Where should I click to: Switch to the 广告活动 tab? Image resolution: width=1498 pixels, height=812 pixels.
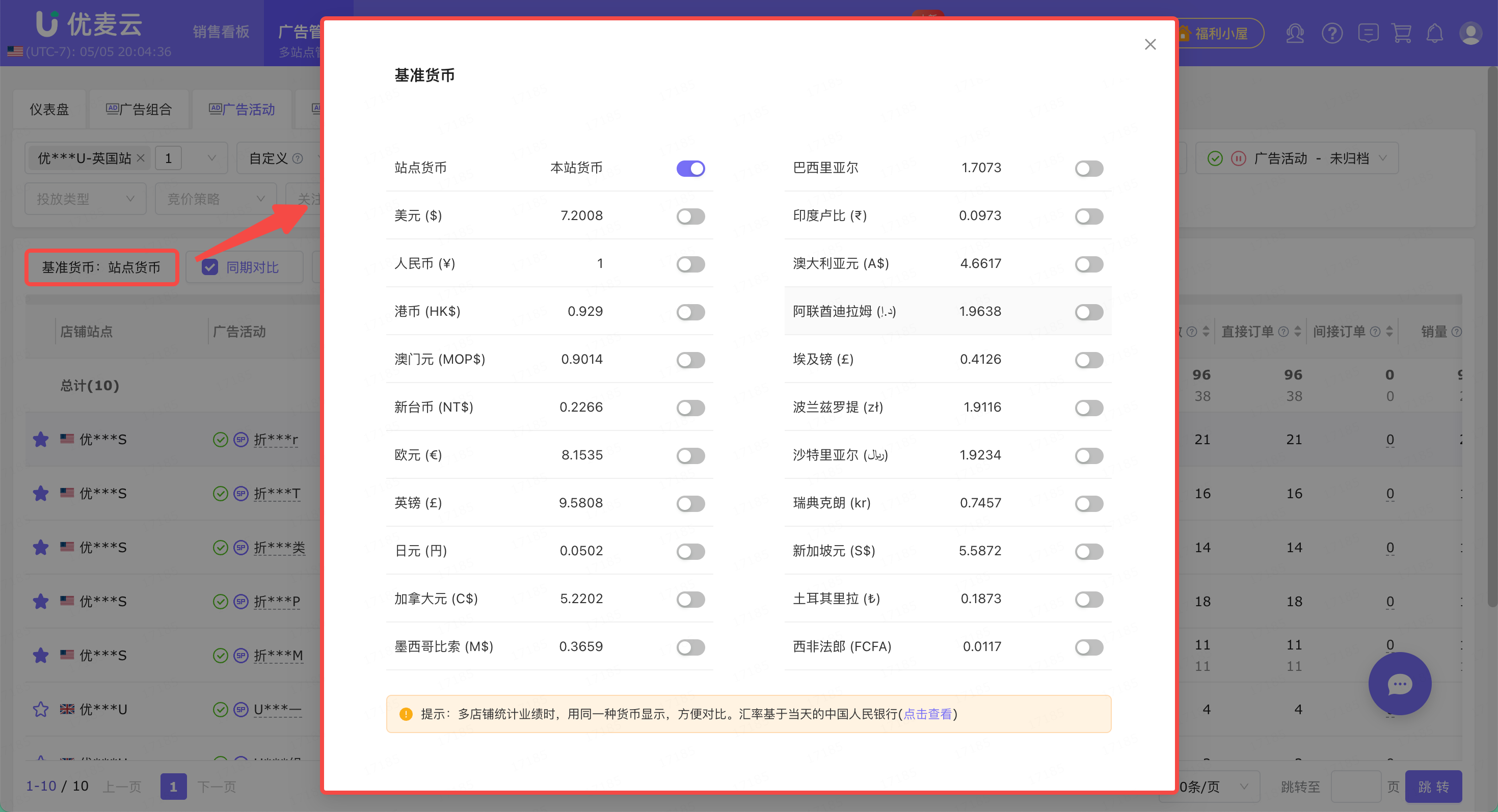(x=242, y=110)
